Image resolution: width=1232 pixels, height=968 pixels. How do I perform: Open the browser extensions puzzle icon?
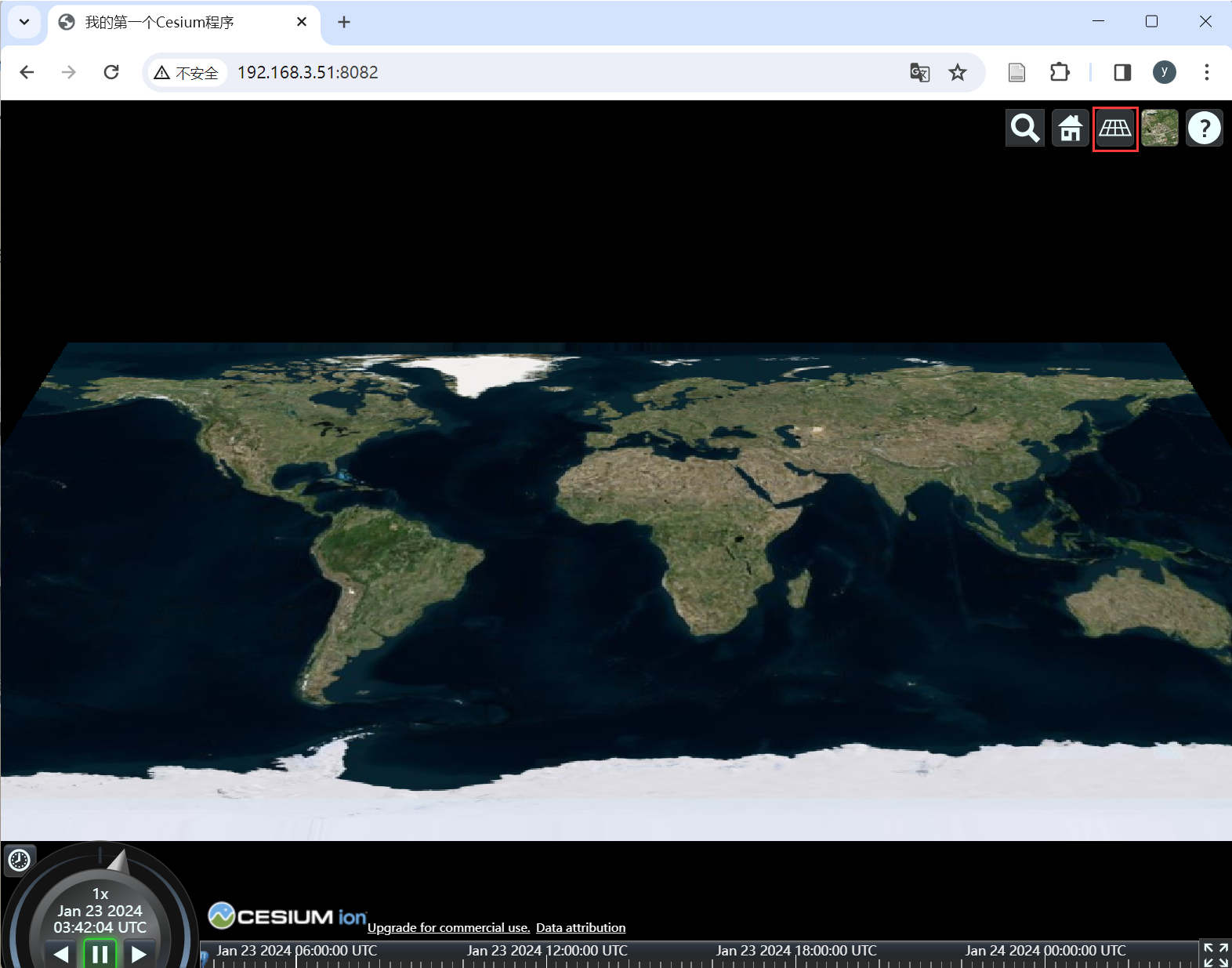pyautogui.click(x=1060, y=72)
